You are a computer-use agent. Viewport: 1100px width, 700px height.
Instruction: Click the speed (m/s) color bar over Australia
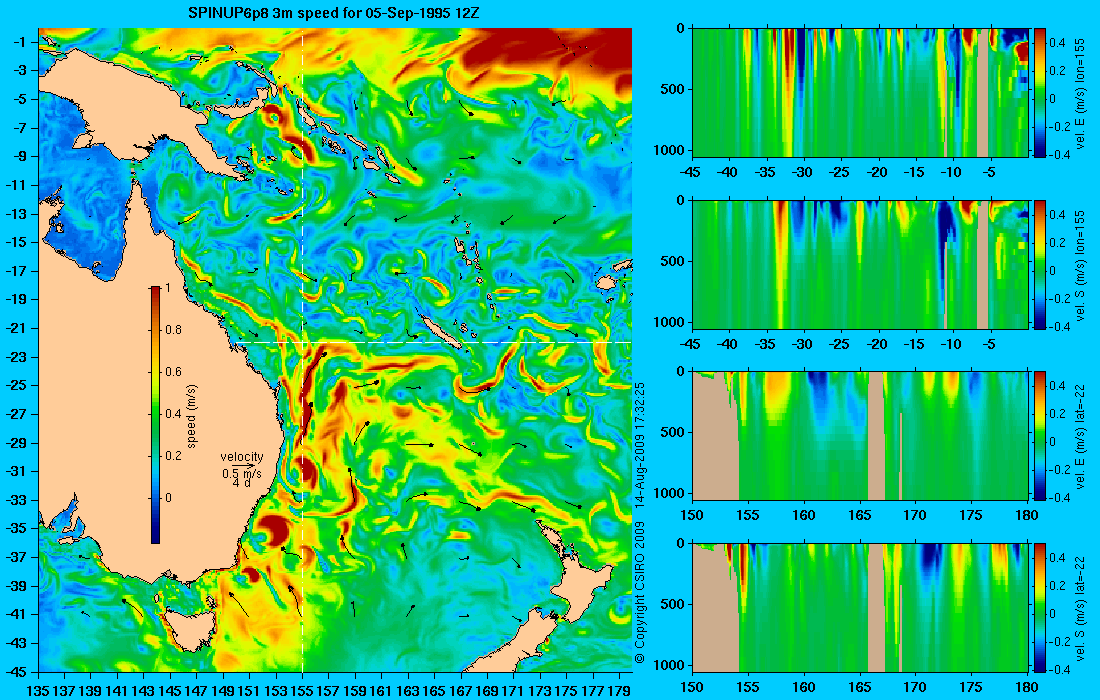click(x=156, y=415)
